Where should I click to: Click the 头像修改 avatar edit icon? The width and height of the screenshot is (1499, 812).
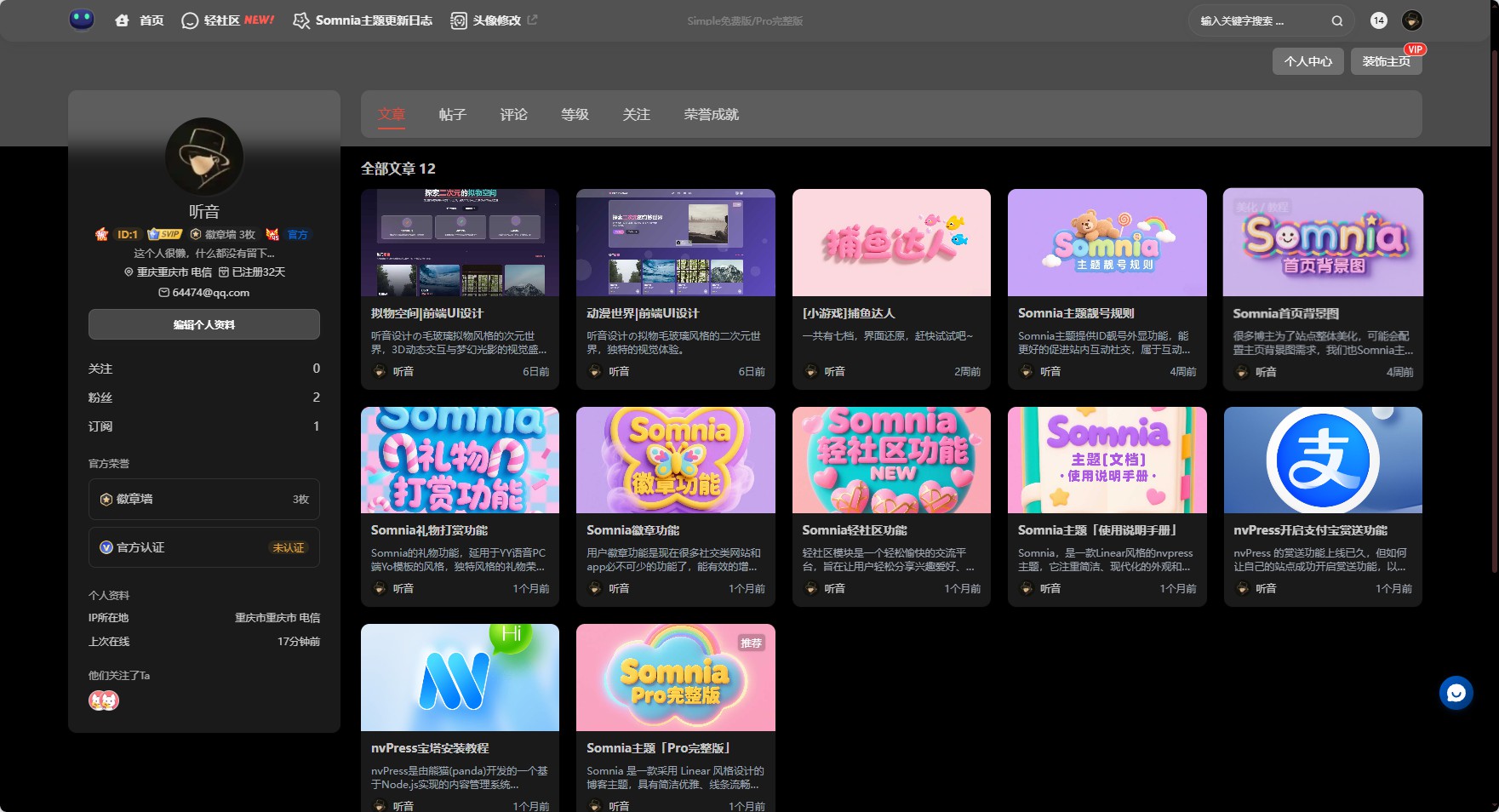[x=459, y=20]
